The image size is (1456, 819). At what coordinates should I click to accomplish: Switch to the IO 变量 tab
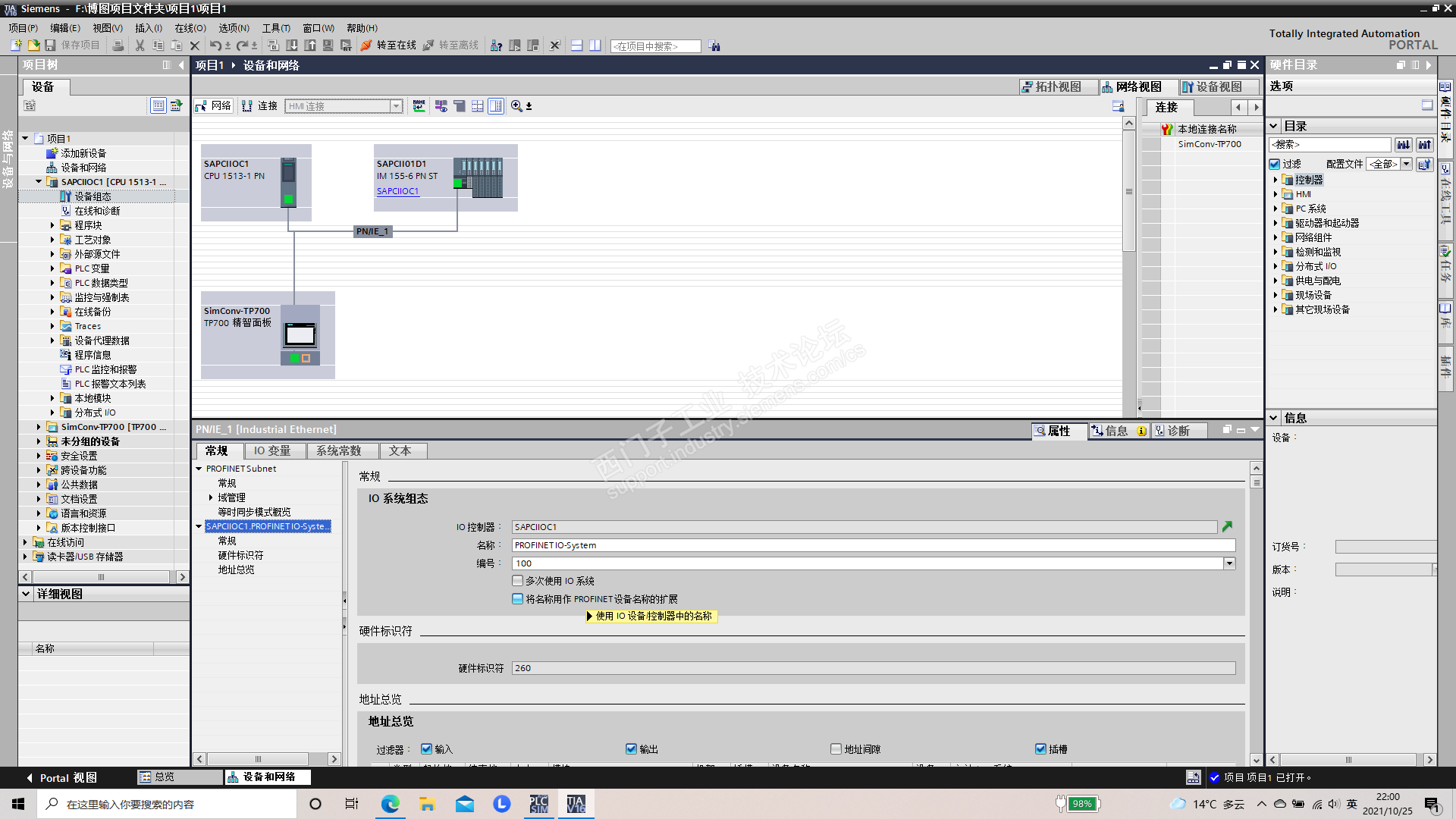[271, 450]
